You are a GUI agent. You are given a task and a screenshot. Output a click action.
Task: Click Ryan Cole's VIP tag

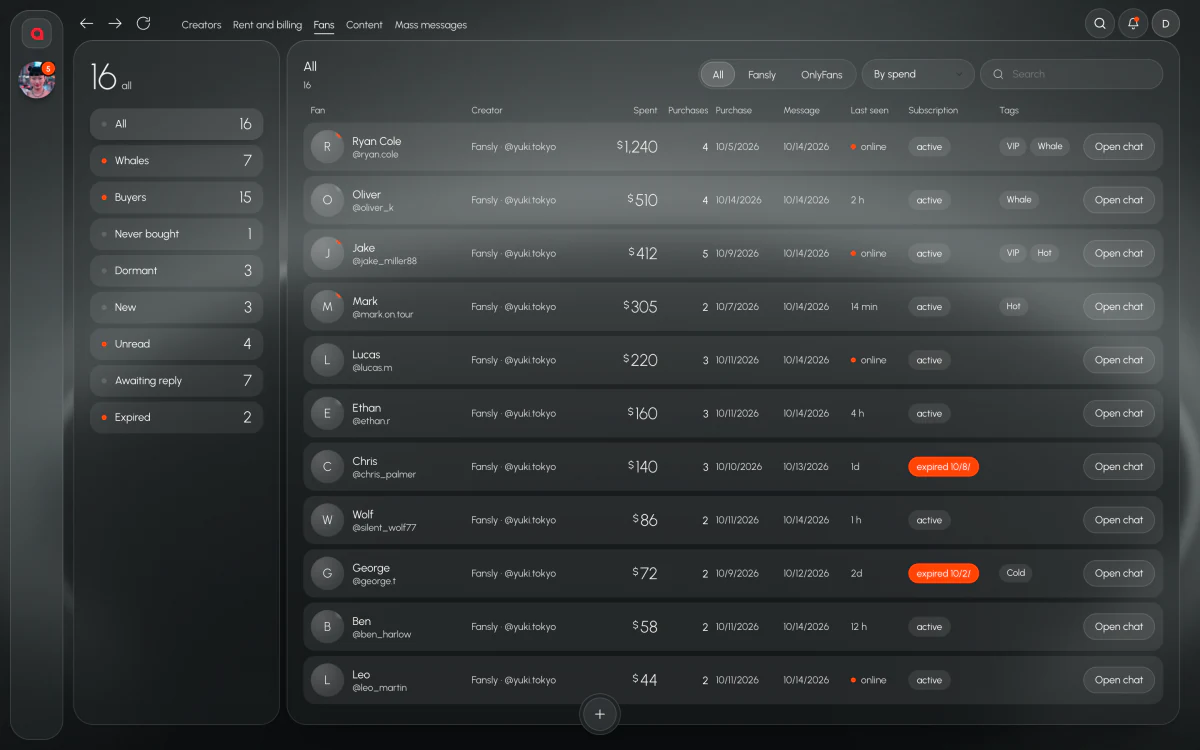click(x=1013, y=146)
